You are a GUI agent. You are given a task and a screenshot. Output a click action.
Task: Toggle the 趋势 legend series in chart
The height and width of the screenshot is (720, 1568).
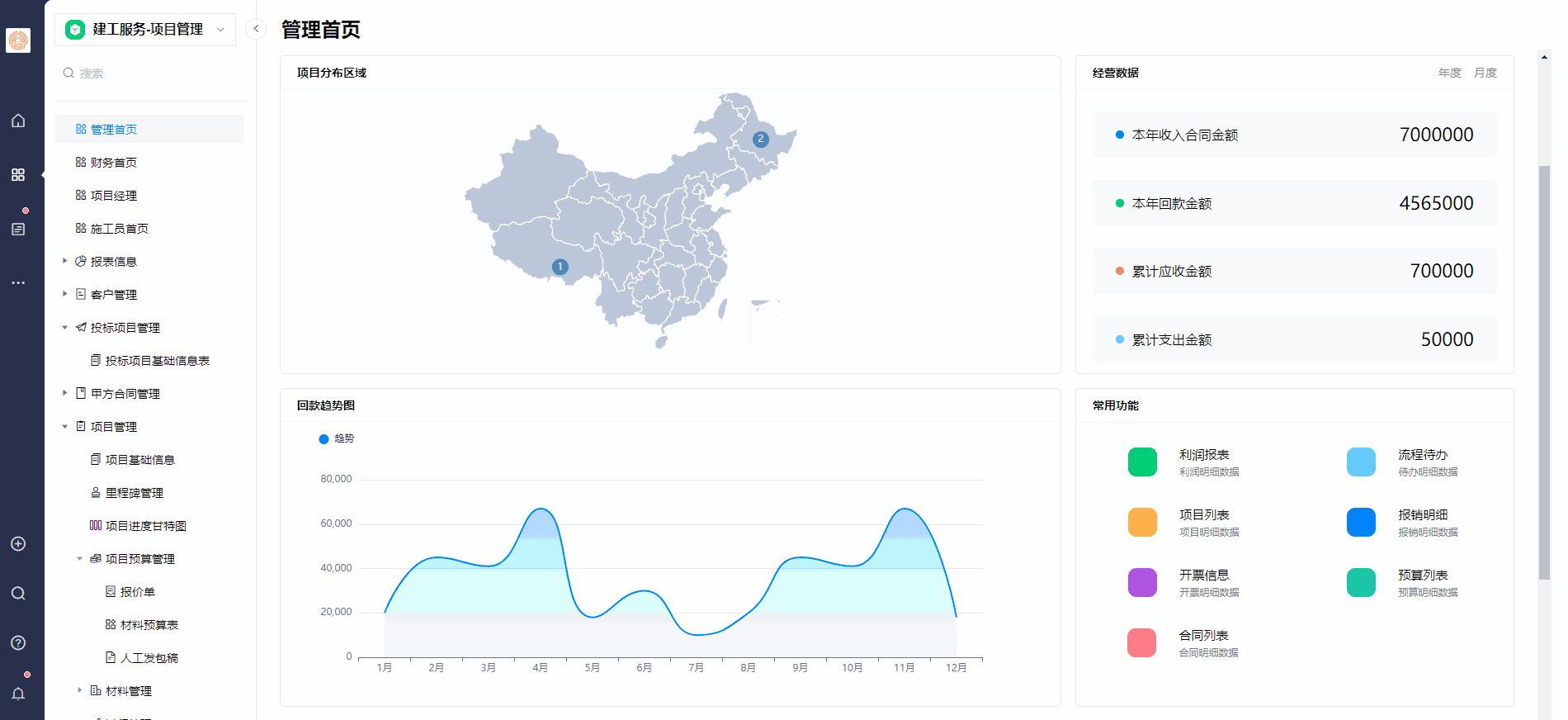[x=336, y=438]
